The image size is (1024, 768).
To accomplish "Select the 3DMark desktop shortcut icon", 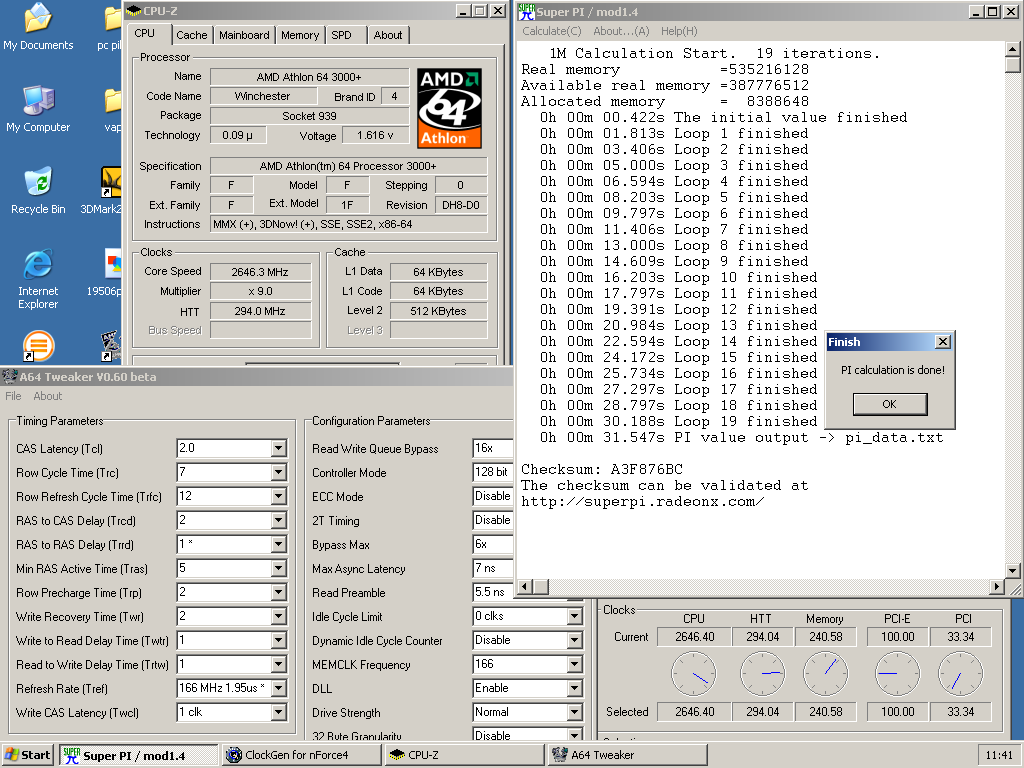I will 110,191.
